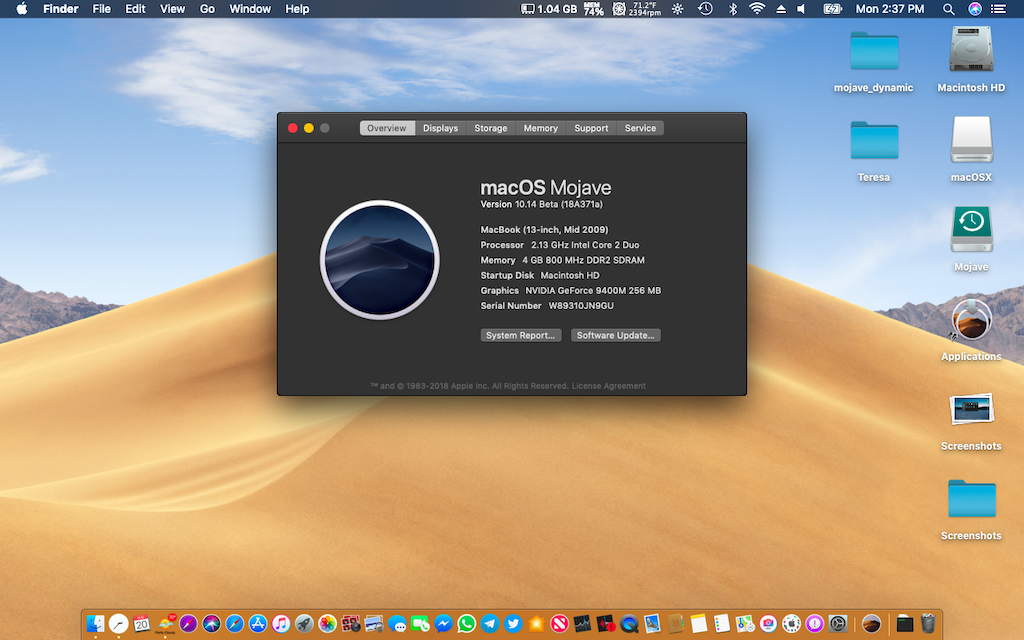Image resolution: width=1024 pixels, height=640 pixels.
Task: Open the Window menu
Action: point(250,8)
